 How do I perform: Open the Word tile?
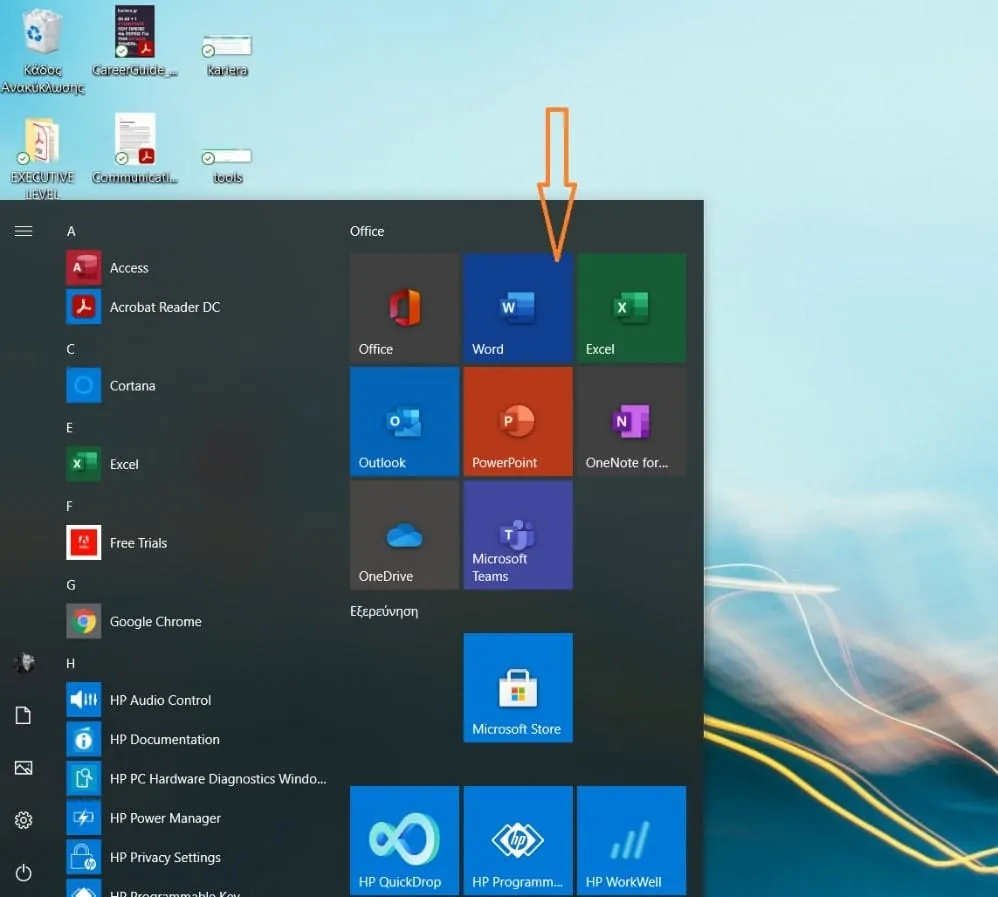point(517,307)
